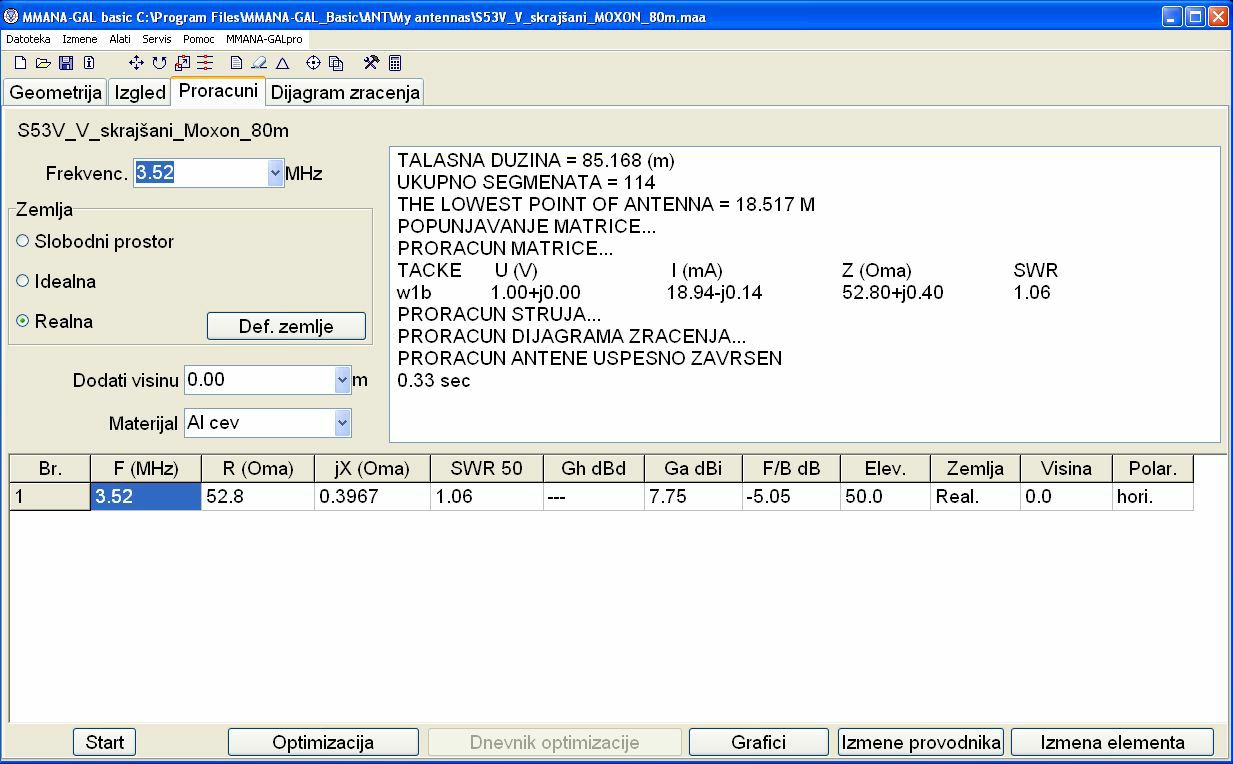Viewport: 1233px width, 764px height.
Task: Expand the Materijal dropdown list
Action: 343,423
